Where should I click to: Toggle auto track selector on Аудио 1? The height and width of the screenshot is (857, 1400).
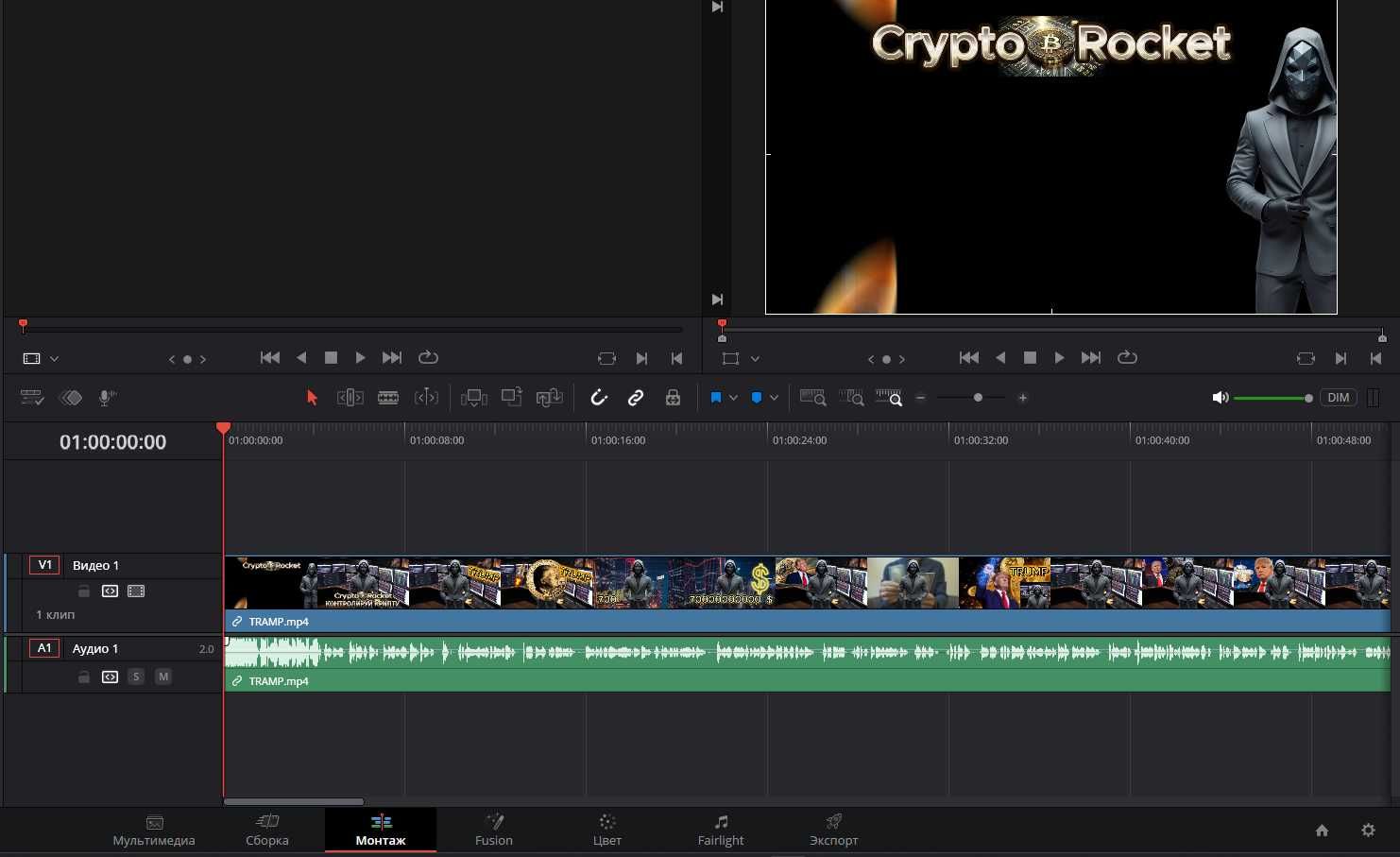(110, 677)
